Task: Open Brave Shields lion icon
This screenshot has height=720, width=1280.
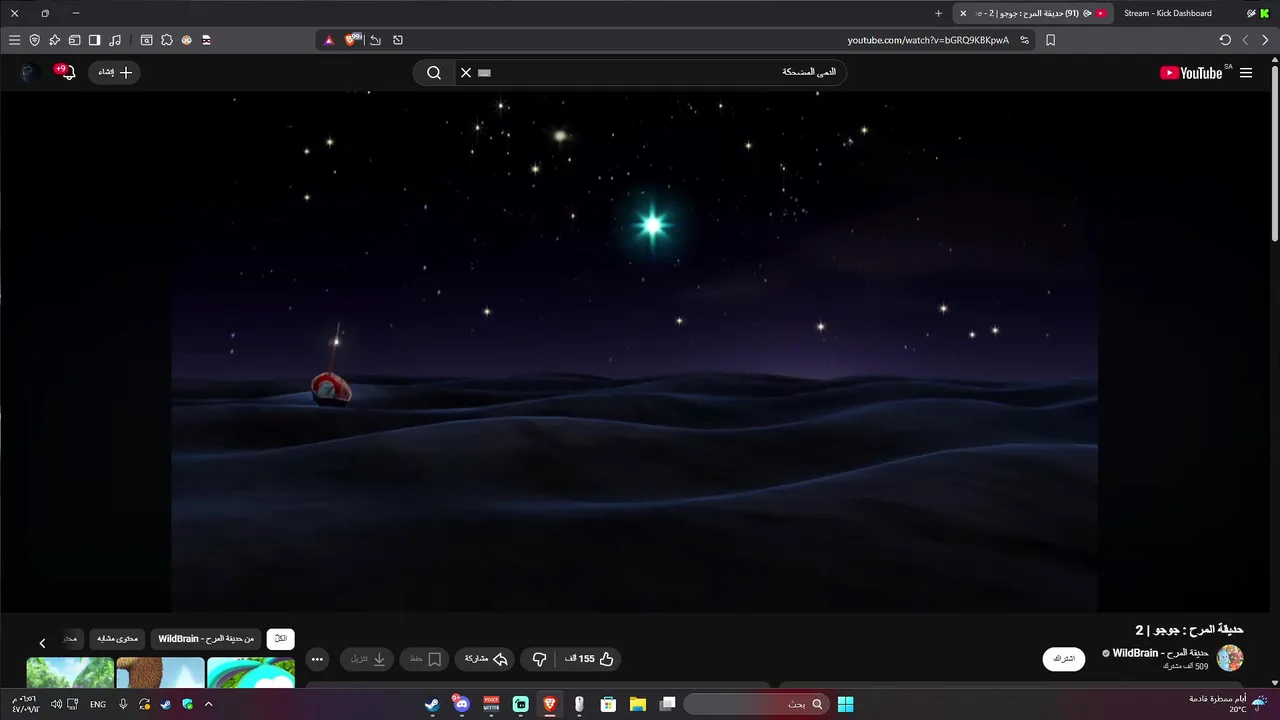Action: 352,40
